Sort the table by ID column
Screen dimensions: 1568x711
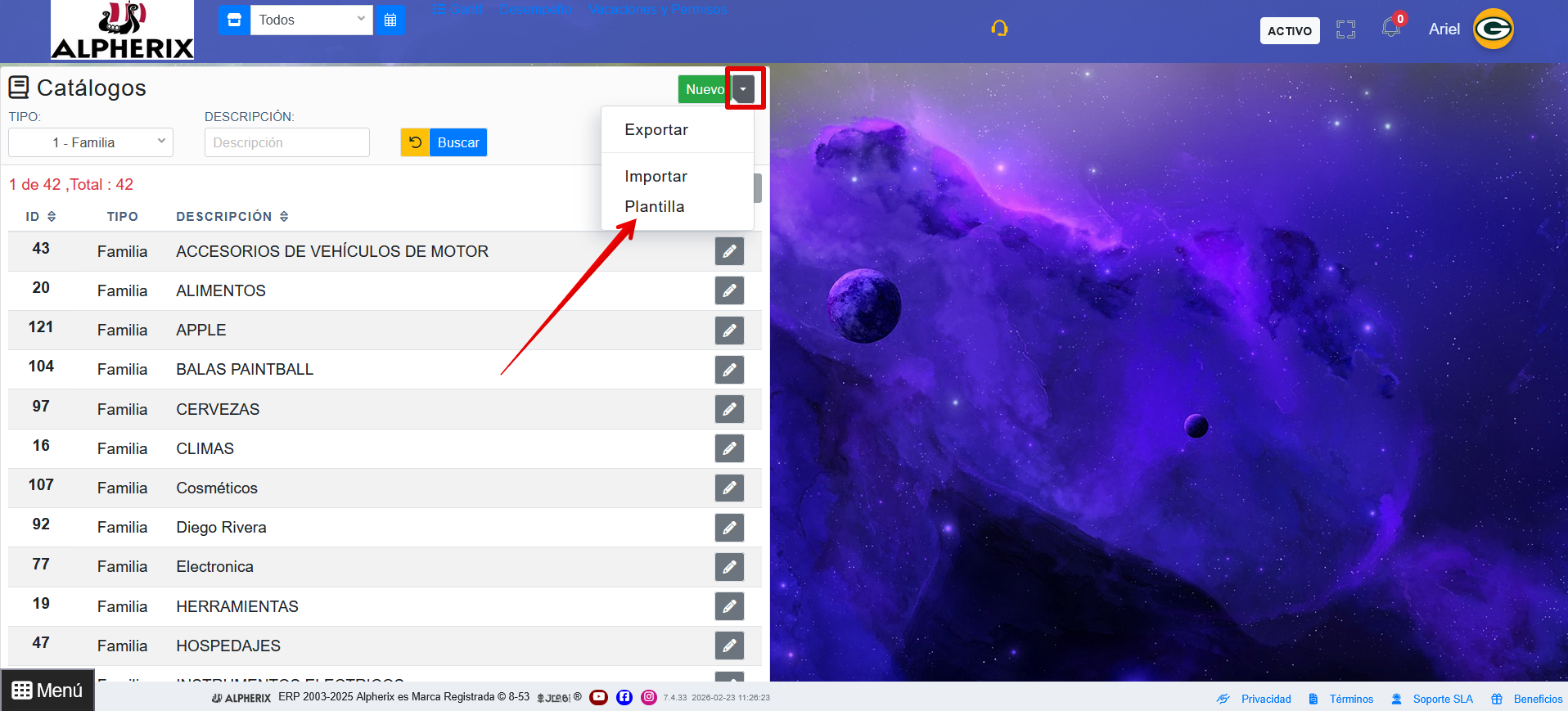(52, 217)
